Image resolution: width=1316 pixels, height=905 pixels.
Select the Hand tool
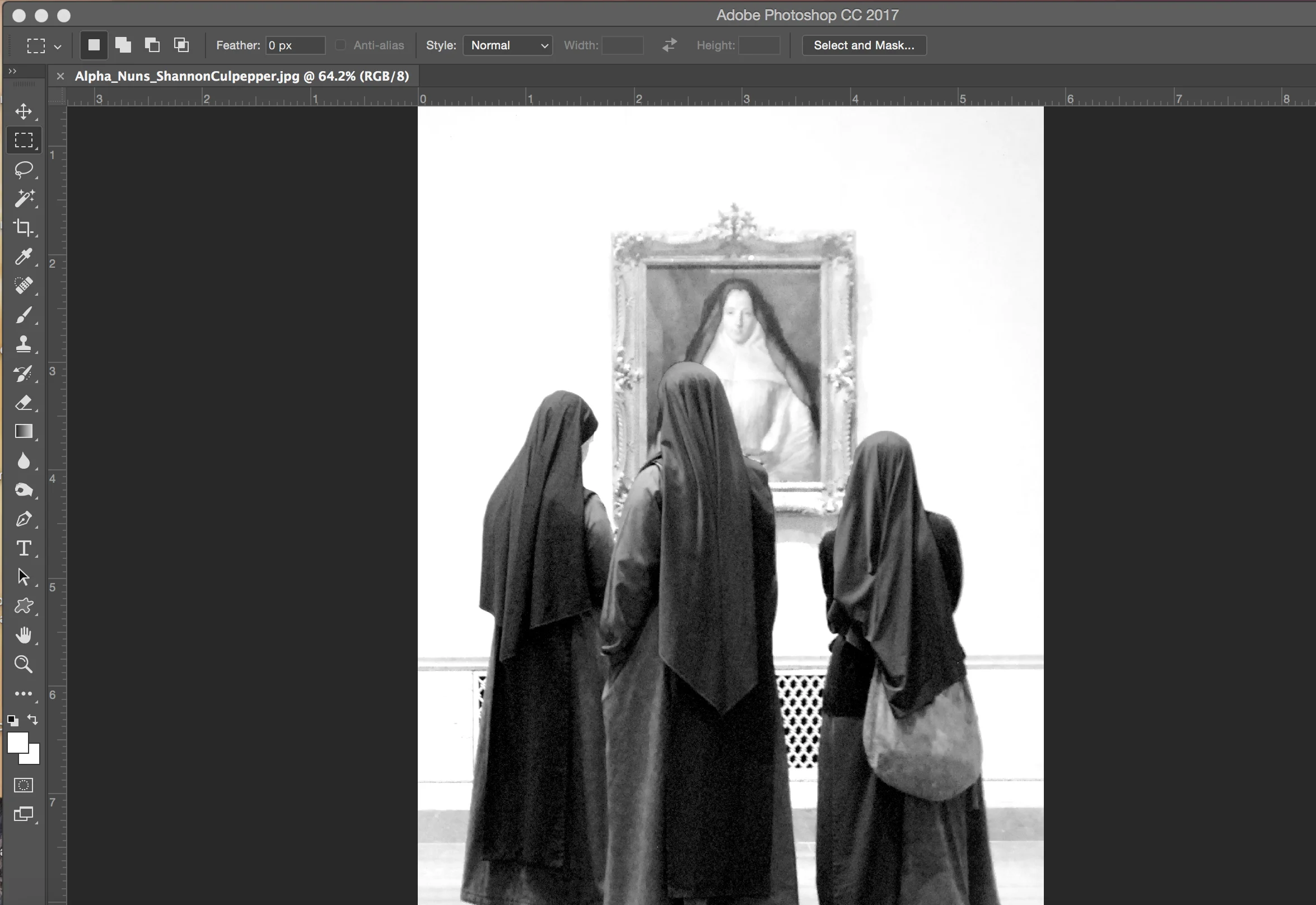click(x=24, y=635)
